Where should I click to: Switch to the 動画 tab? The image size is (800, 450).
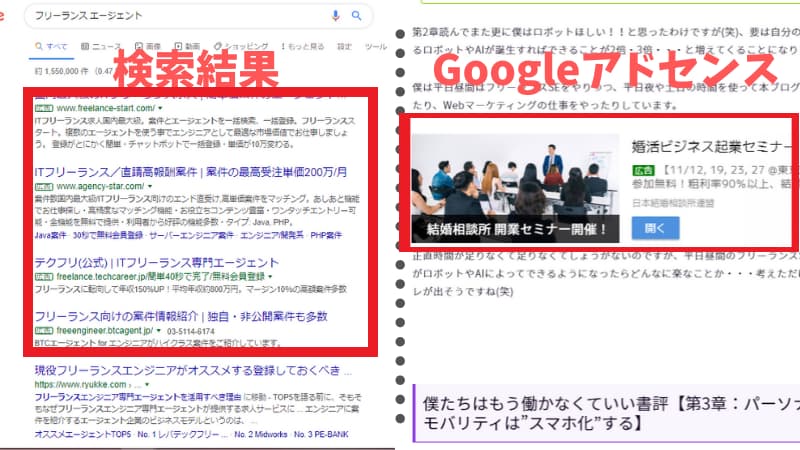(x=187, y=46)
